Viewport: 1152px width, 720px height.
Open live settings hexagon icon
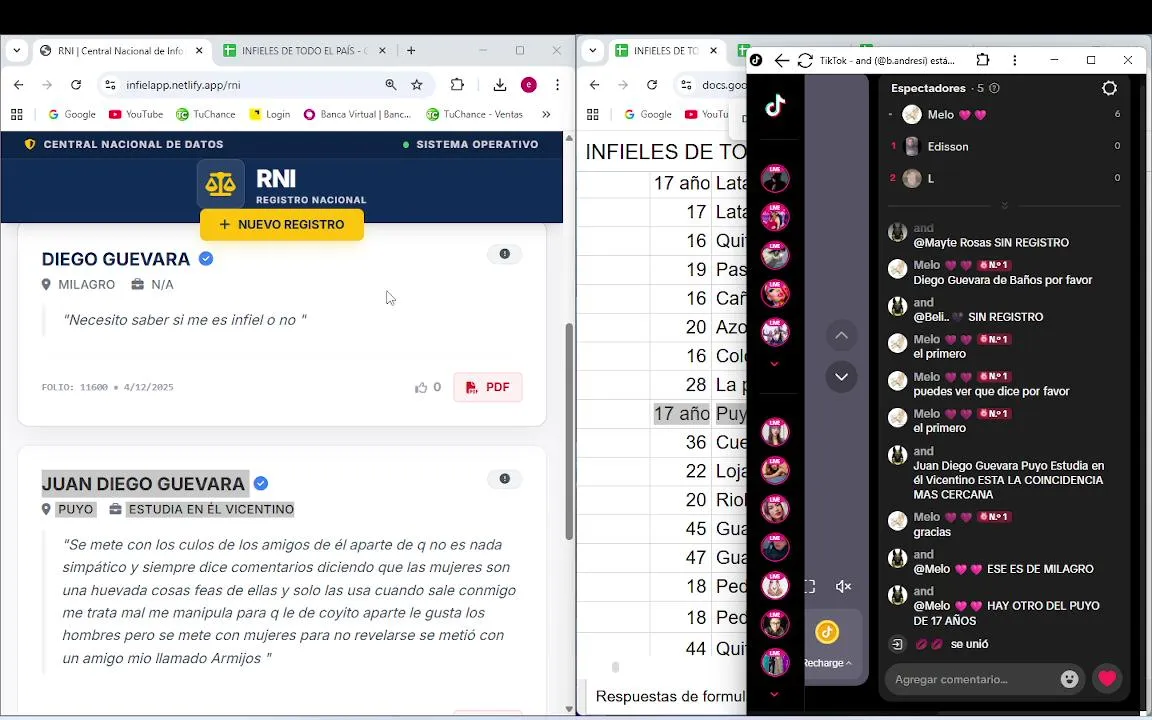pyautogui.click(x=1109, y=88)
